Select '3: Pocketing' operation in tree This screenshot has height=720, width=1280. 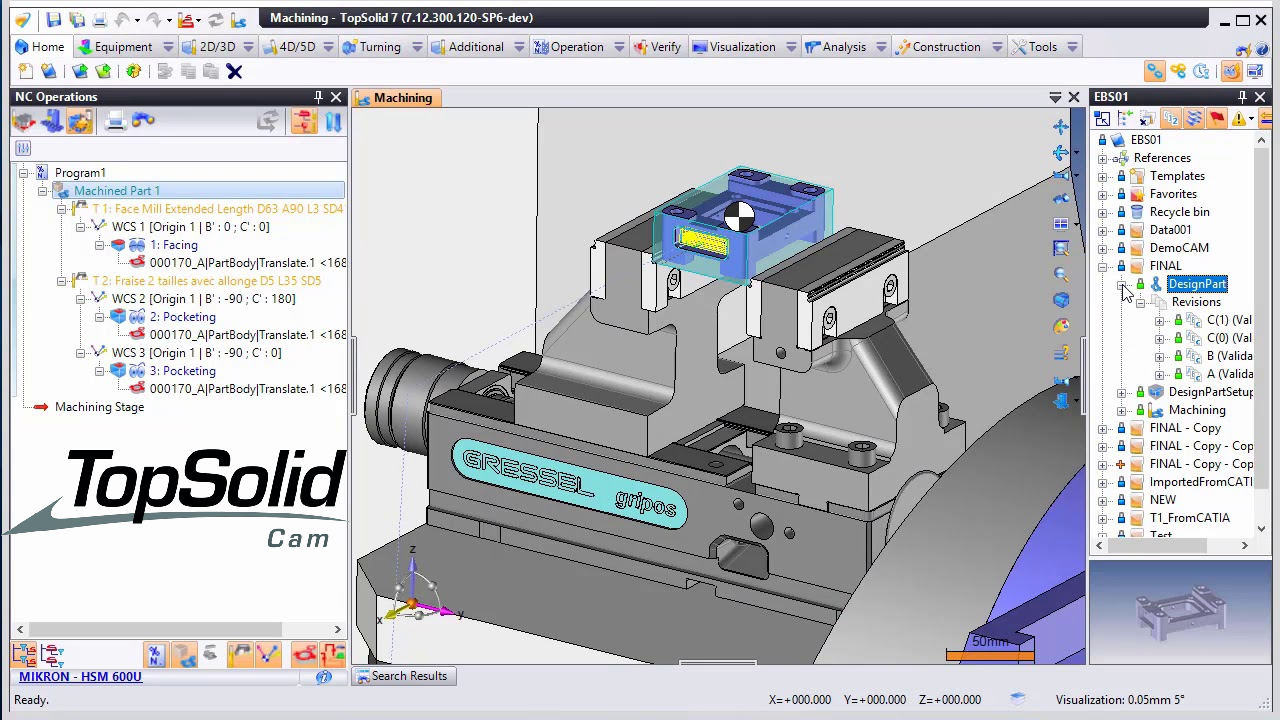click(x=182, y=371)
